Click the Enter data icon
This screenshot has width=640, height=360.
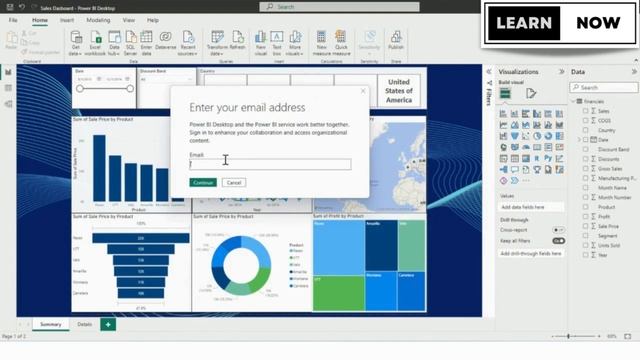(x=146, y=38)
